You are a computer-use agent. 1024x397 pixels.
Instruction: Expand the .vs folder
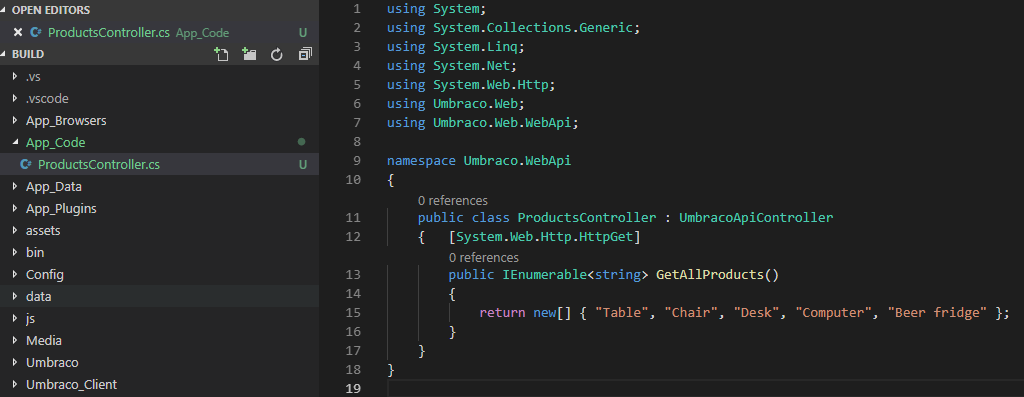coord(16,76)
